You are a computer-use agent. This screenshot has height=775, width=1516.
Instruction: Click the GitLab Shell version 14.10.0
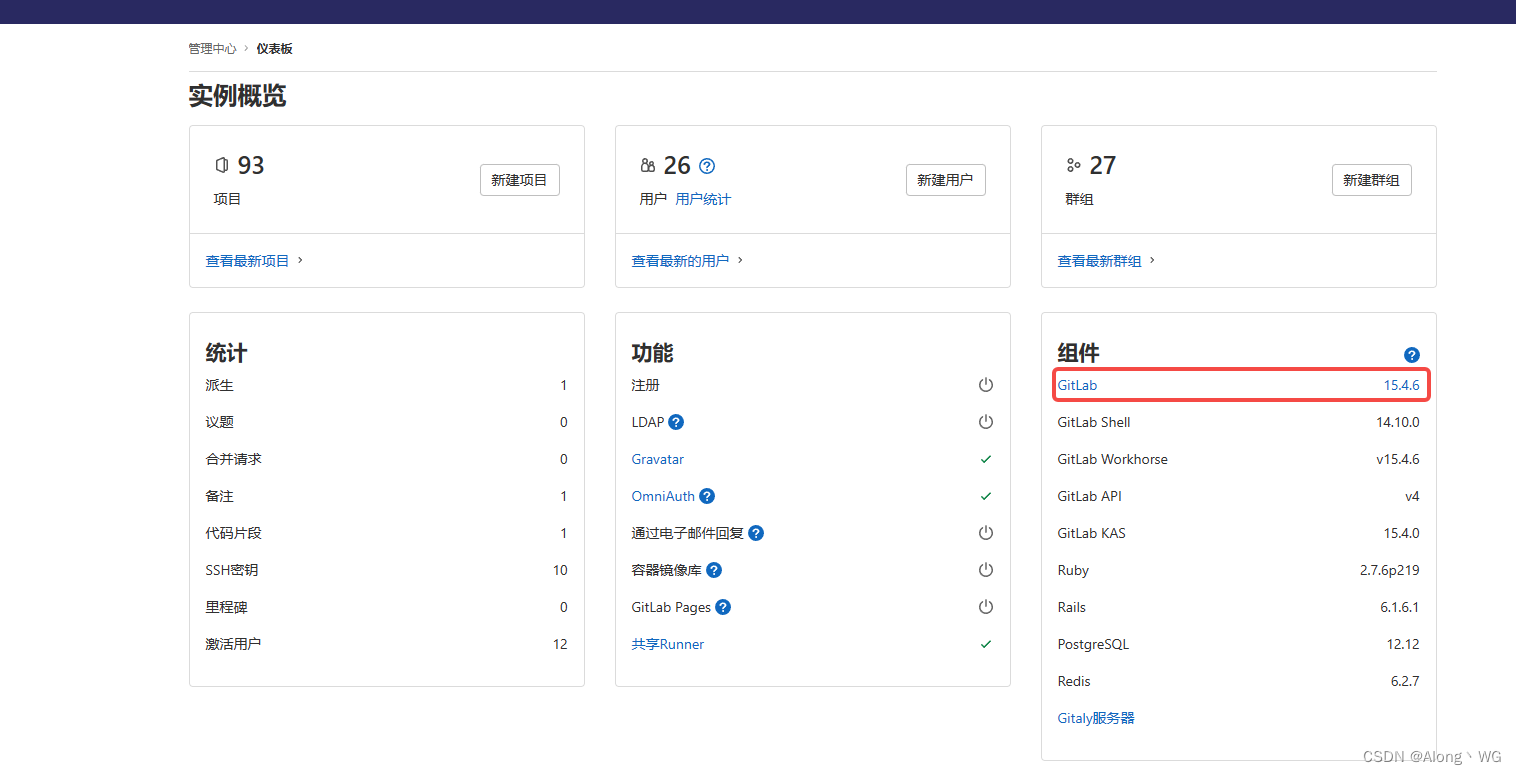pos(1398,422)
